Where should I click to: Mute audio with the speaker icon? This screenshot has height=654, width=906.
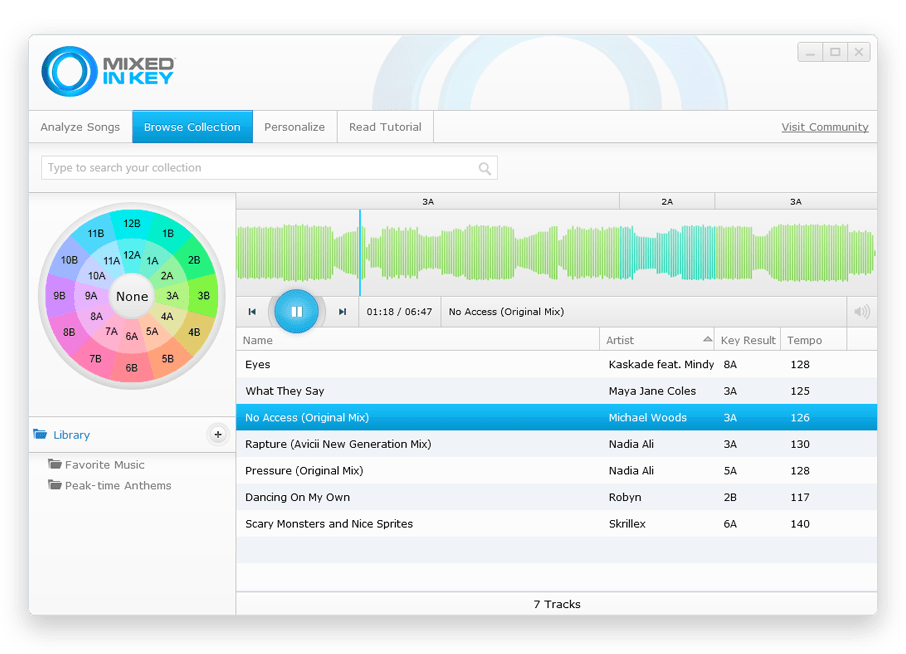861,312
